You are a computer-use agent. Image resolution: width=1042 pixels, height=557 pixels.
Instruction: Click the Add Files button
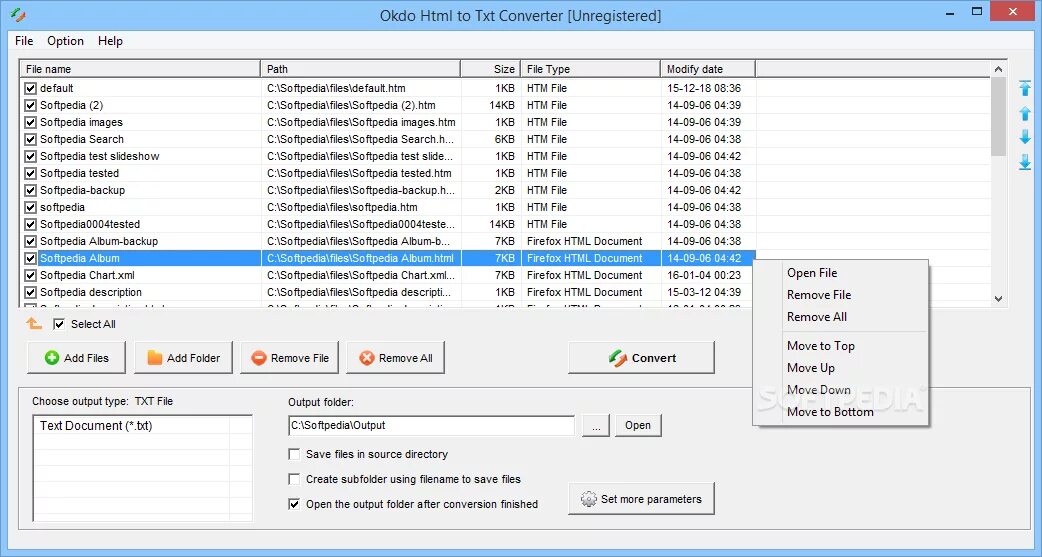tap(76, 358)
